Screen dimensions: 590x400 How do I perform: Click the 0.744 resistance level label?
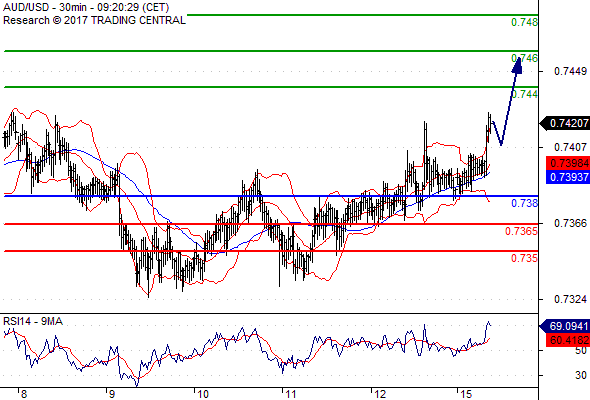pos(525,94)
